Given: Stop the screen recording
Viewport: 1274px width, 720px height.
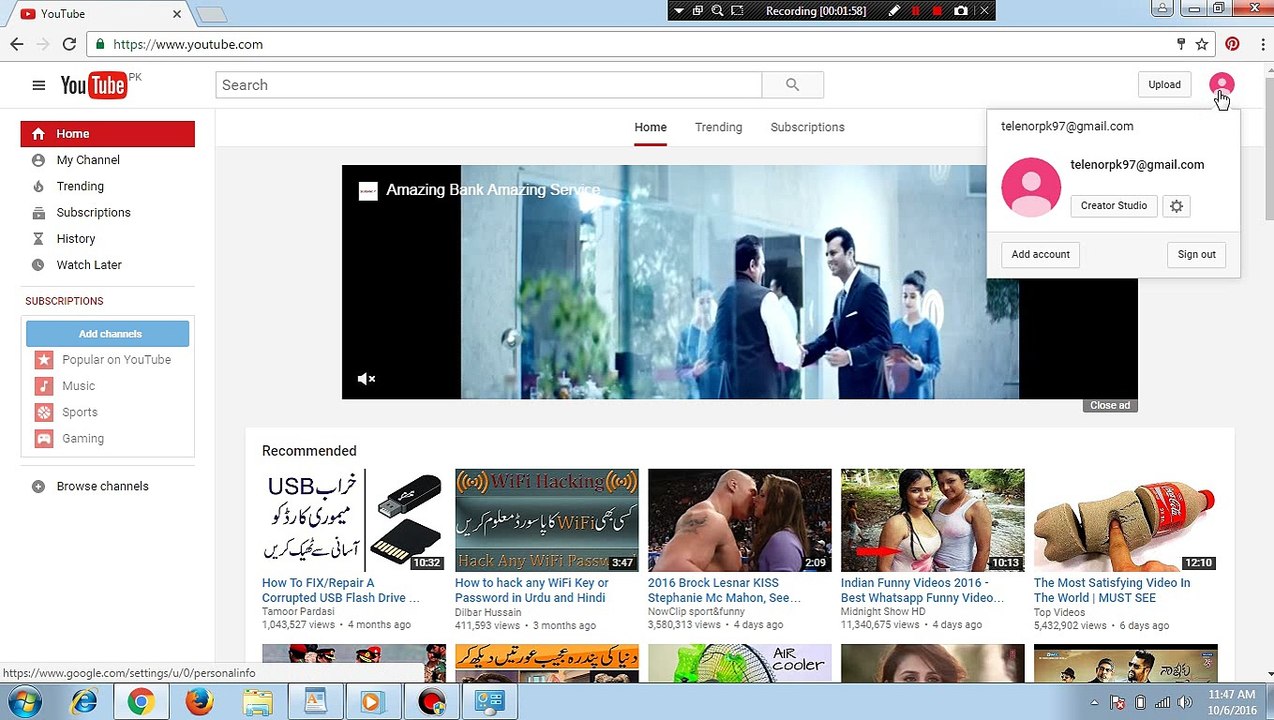Looking at the screenshot, I should pos(937,11).
